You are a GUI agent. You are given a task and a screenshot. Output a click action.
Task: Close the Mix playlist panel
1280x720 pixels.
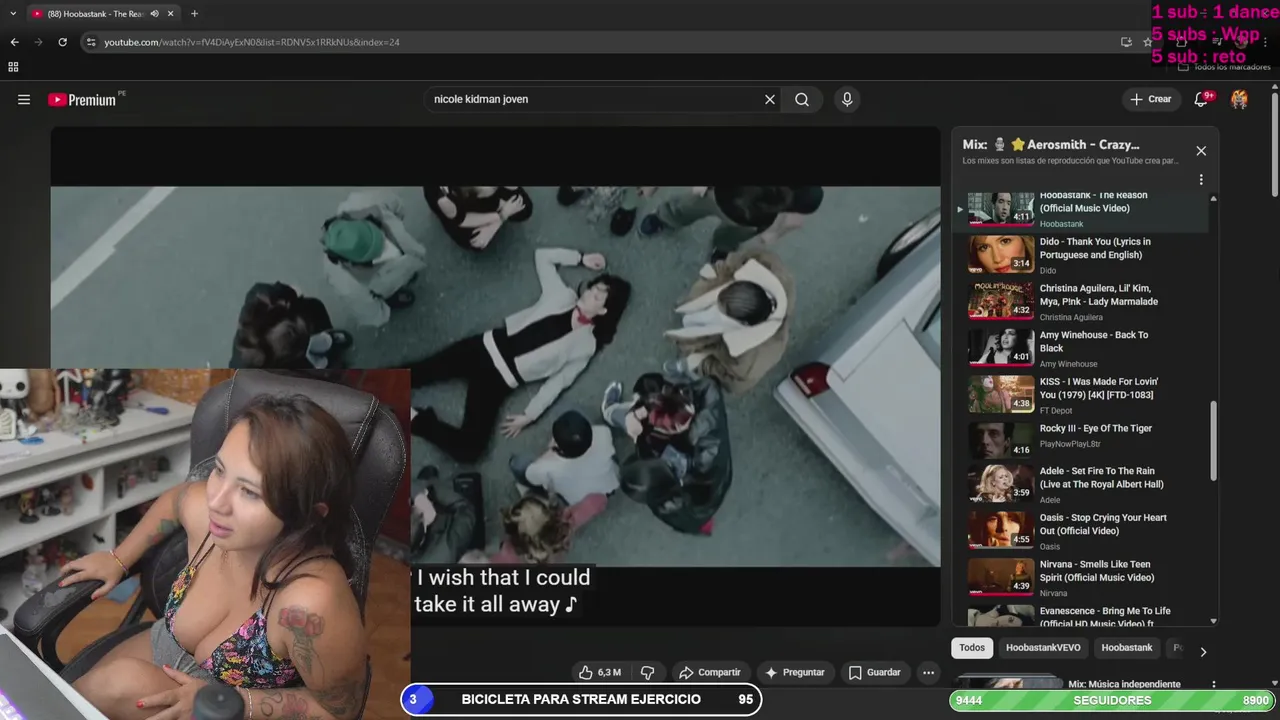[x=1201, y=151]
